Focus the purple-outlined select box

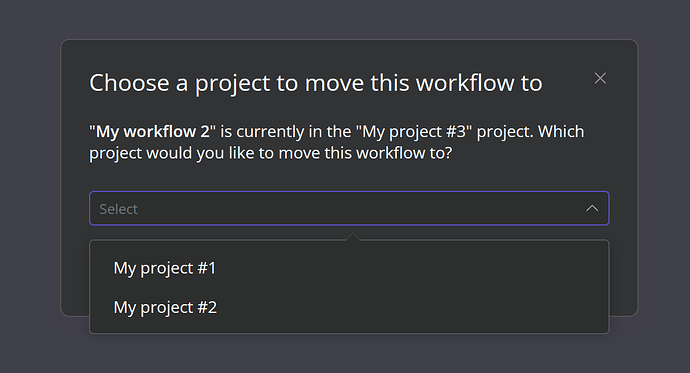349,208
